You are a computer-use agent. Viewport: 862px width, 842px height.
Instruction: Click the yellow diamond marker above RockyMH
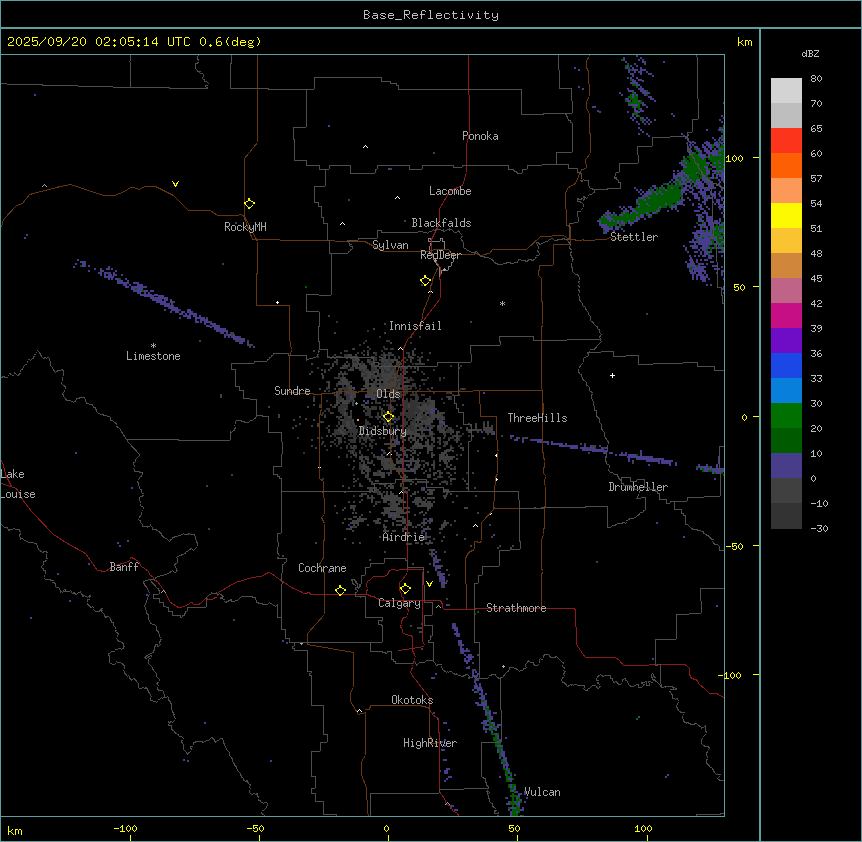click(249, 203)
